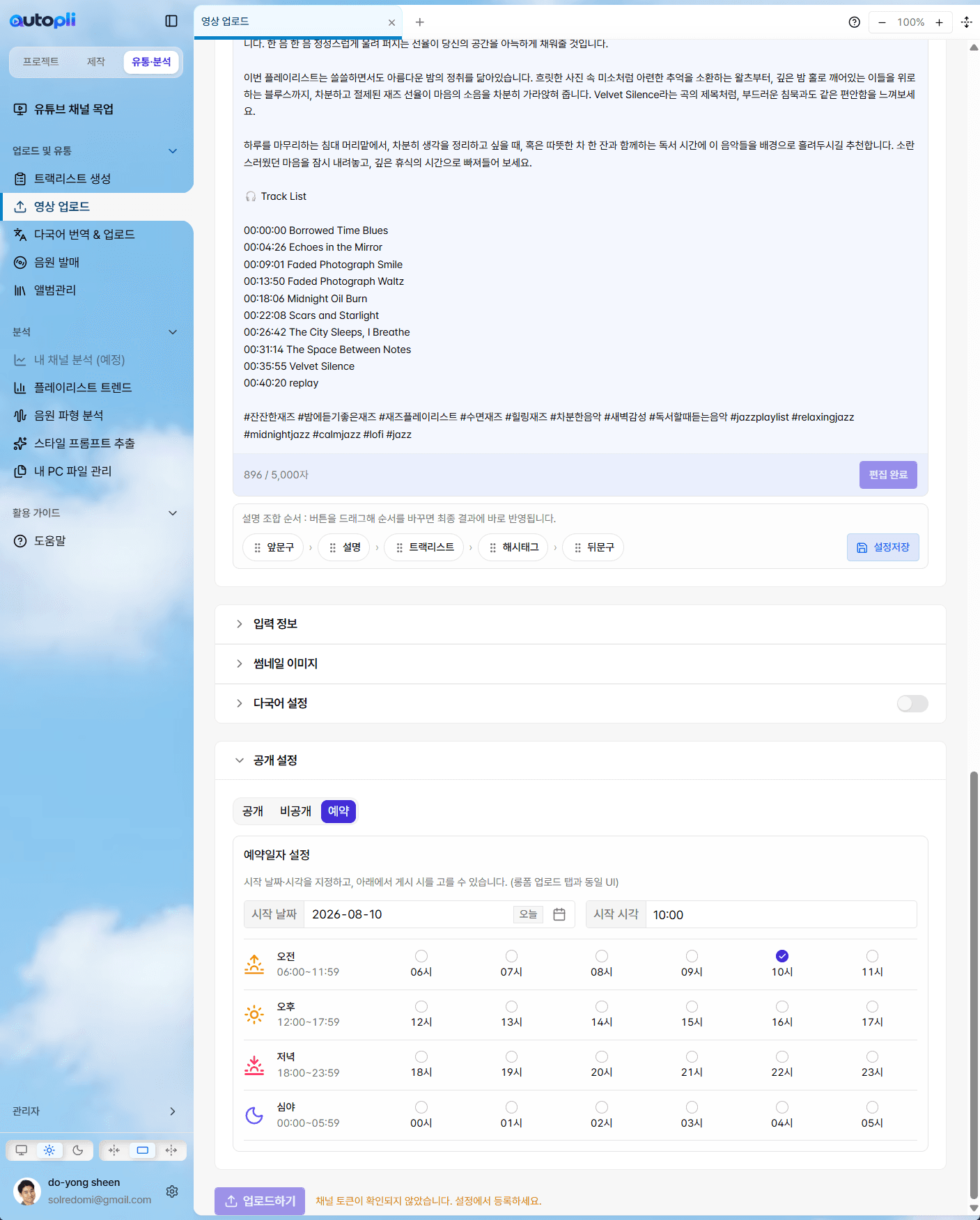Click the 편집 완료 button

click(x=888, y=475)
